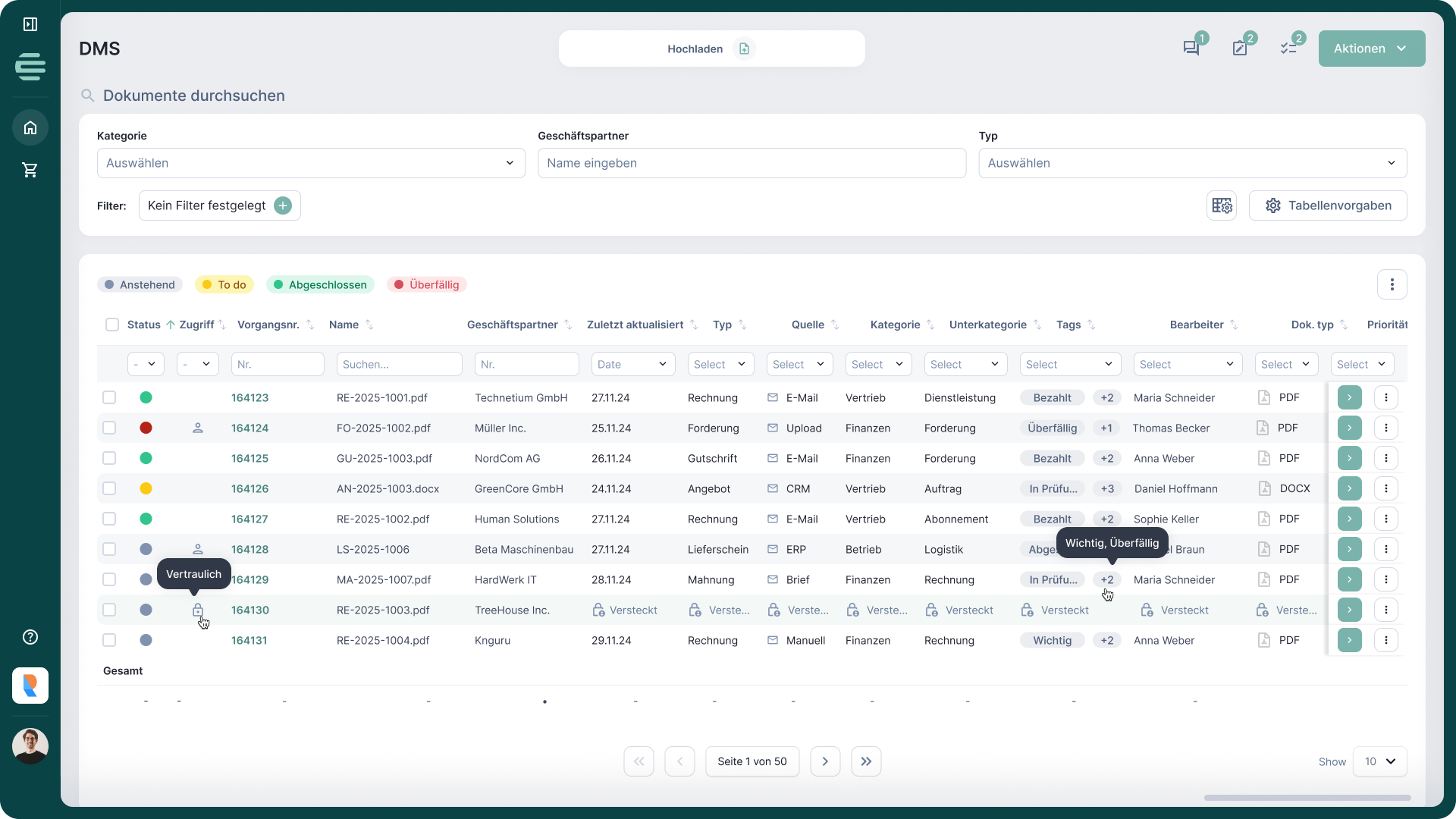Click the Tabellenvorgaben button
Viewport: 1456px width, 819px height.
(1328, 206)
